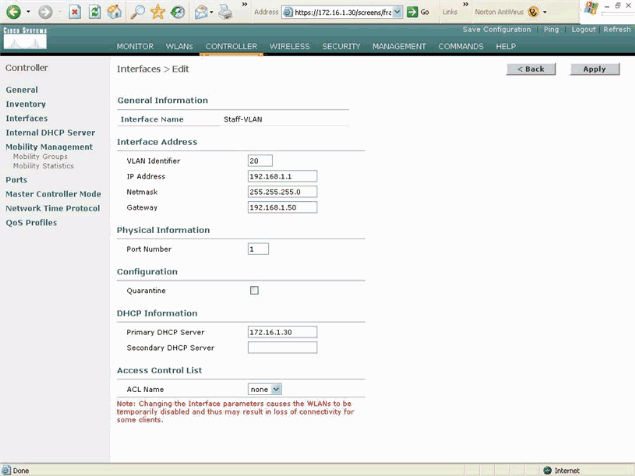
Task: Open the WLANs menu tab
Action: (179, 46)
